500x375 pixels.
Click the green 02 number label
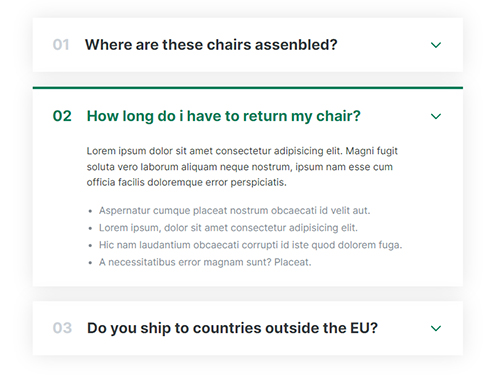pos(62,116)
